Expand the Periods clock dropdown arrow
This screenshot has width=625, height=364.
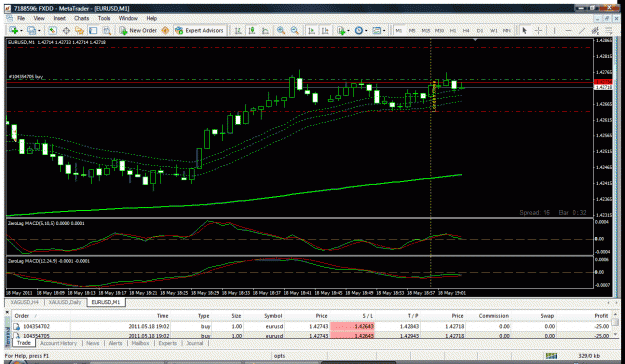tap(366, 31)
